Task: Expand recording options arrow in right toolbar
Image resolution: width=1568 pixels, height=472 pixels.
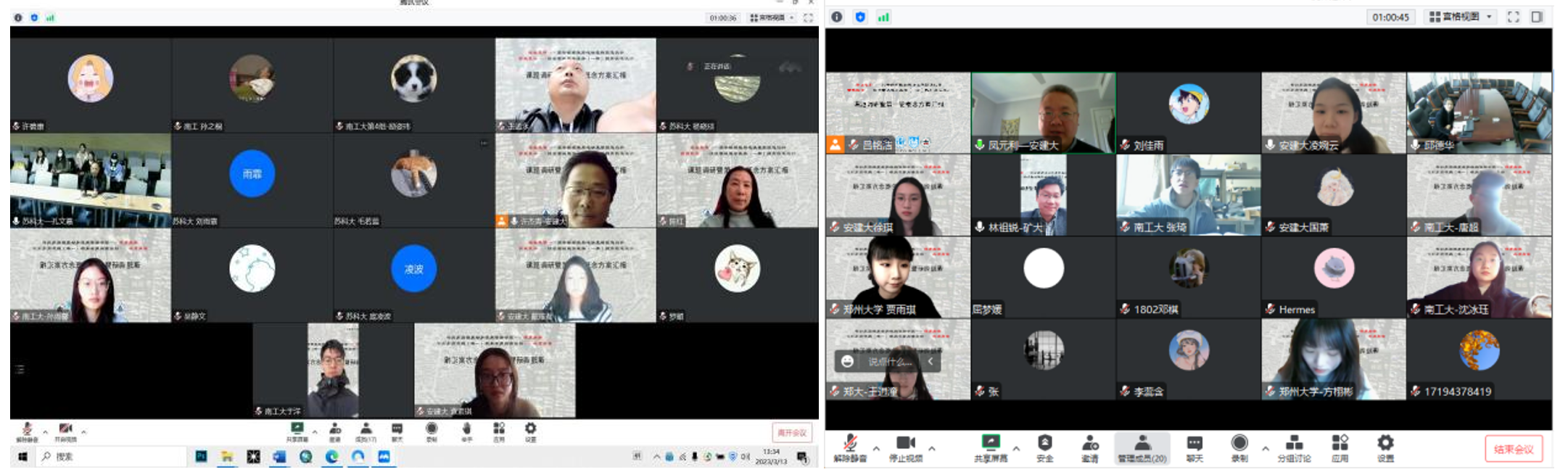Action: click(1265, 449)
